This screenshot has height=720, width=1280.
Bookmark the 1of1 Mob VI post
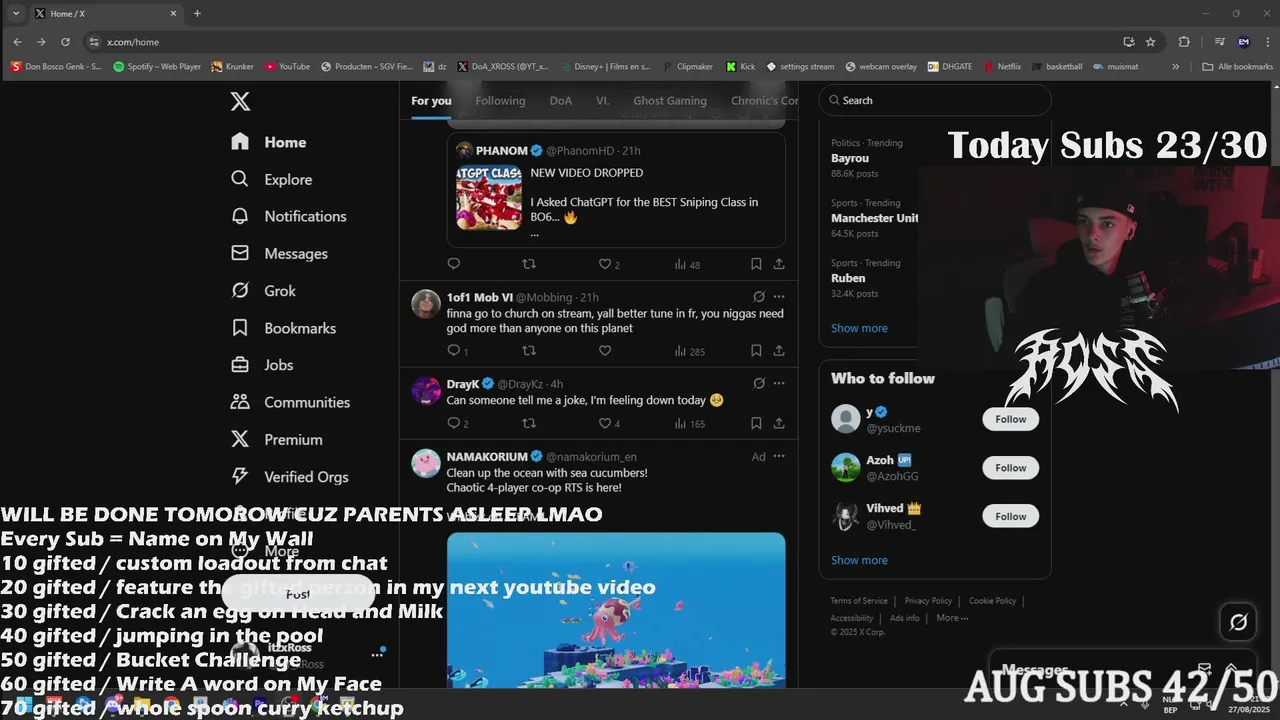click(x=756, y=351)
